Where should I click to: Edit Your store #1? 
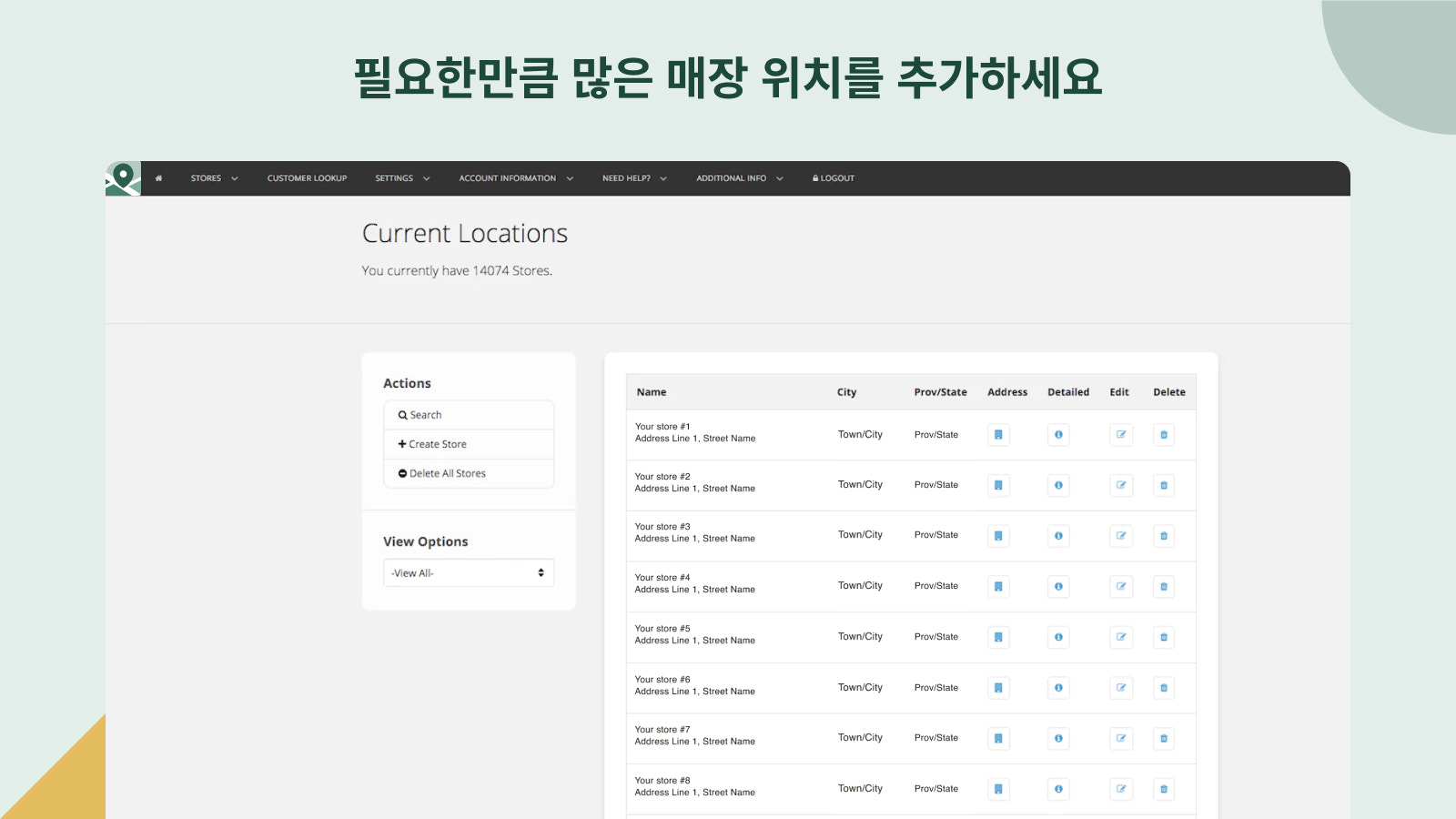pos(1121,435)
